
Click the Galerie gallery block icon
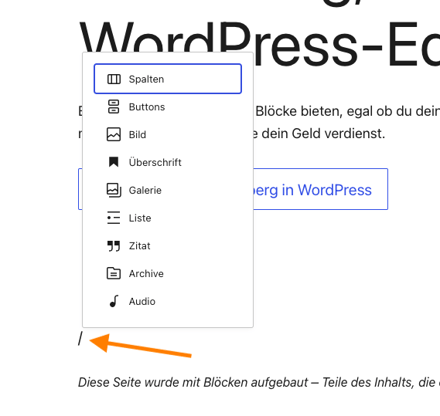click(114, 190)
